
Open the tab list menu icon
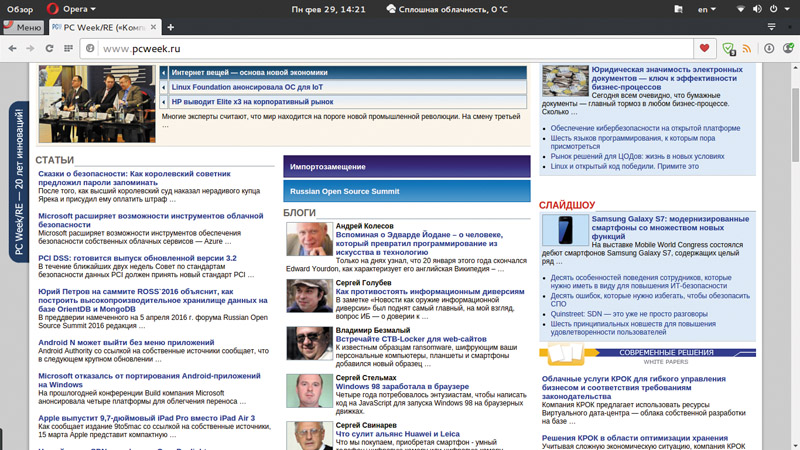click(771, 27)
